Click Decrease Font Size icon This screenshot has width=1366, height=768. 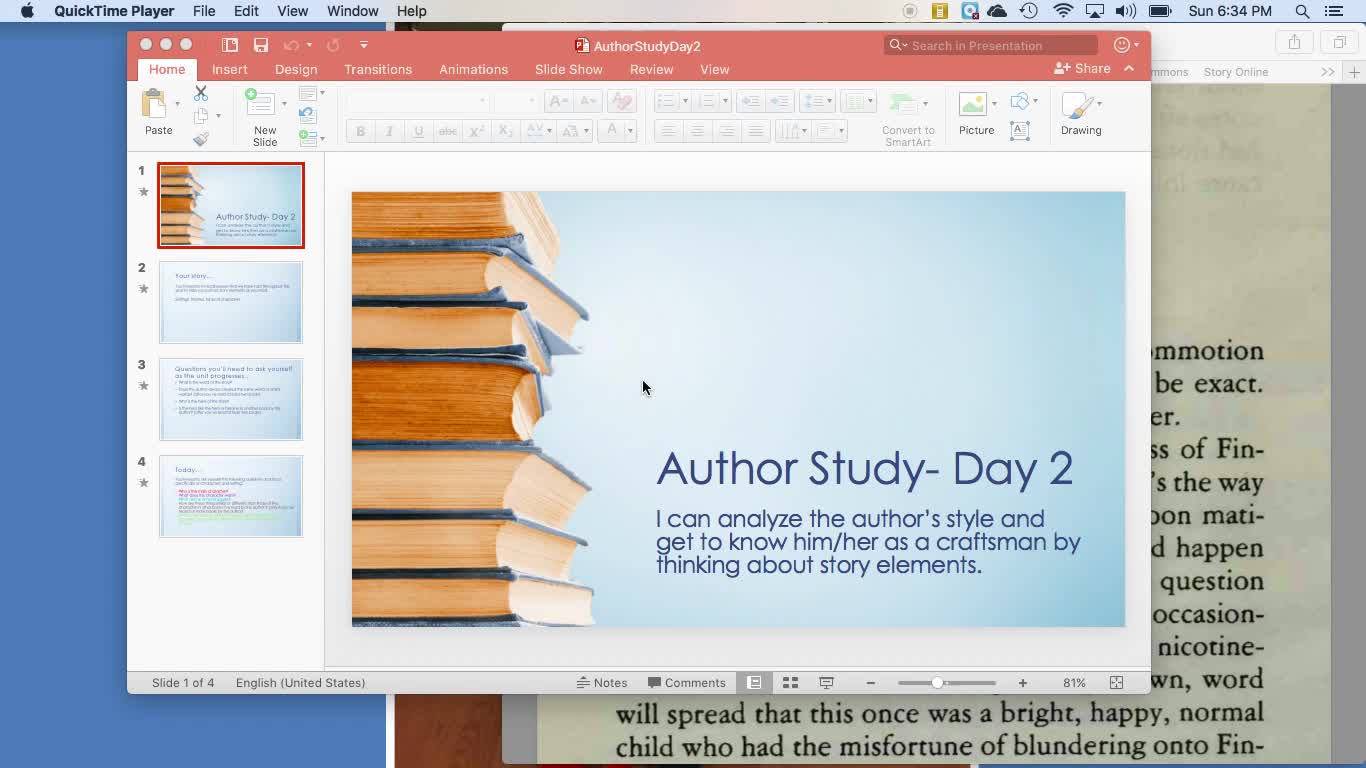click(588, 101)
